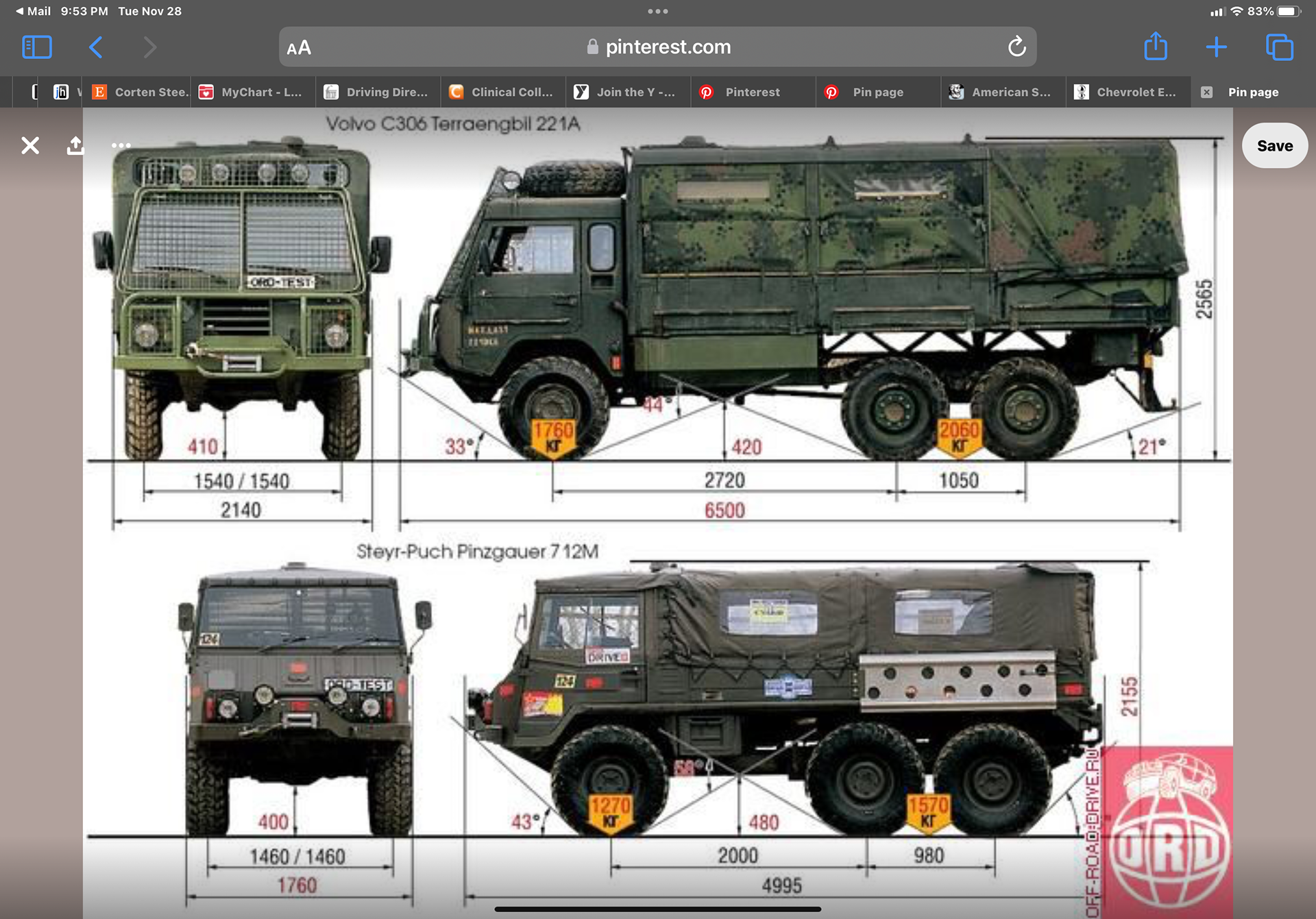Tap the multitasking three-dots control
Screen dimensions: 1316x919
click(657, 11)
